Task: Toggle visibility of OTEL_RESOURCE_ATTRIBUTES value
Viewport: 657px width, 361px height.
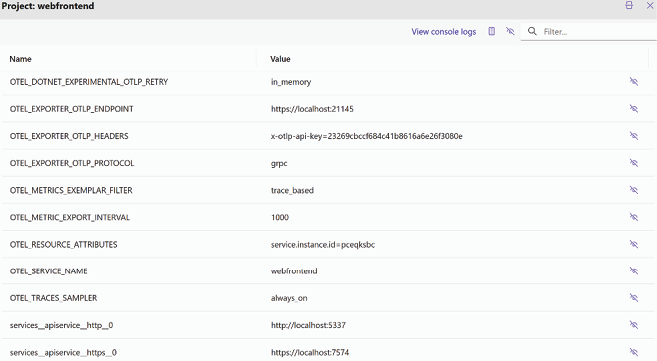Action: [x=634, y=244]
